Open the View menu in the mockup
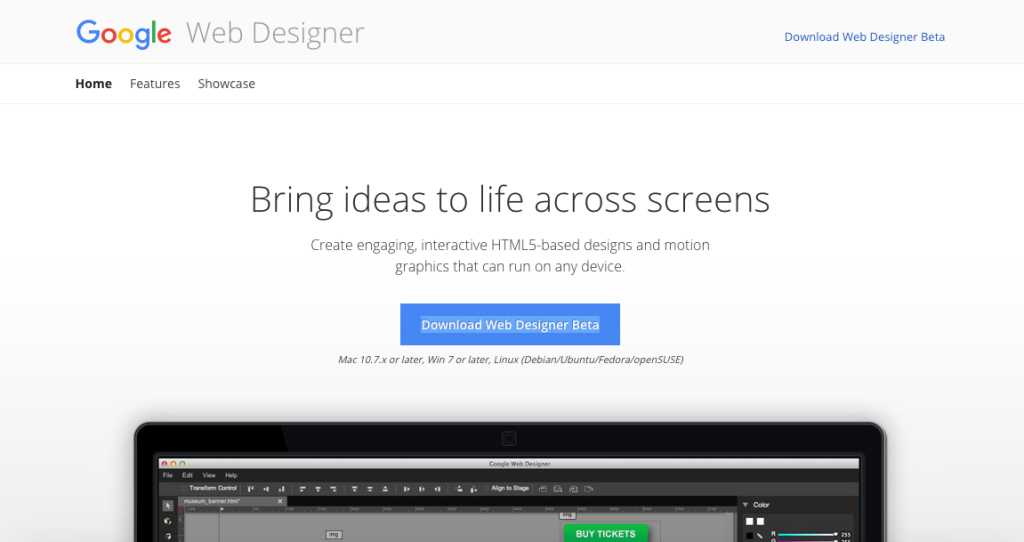Image resolution: width=1024 pixels, height=542 pixels. tap(209, 475)
